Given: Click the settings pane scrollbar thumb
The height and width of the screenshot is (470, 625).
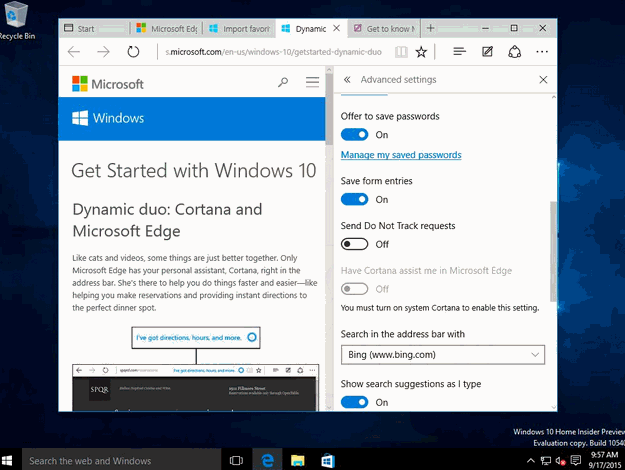Looking at the screenshot, I should click(x=553, y=251).
